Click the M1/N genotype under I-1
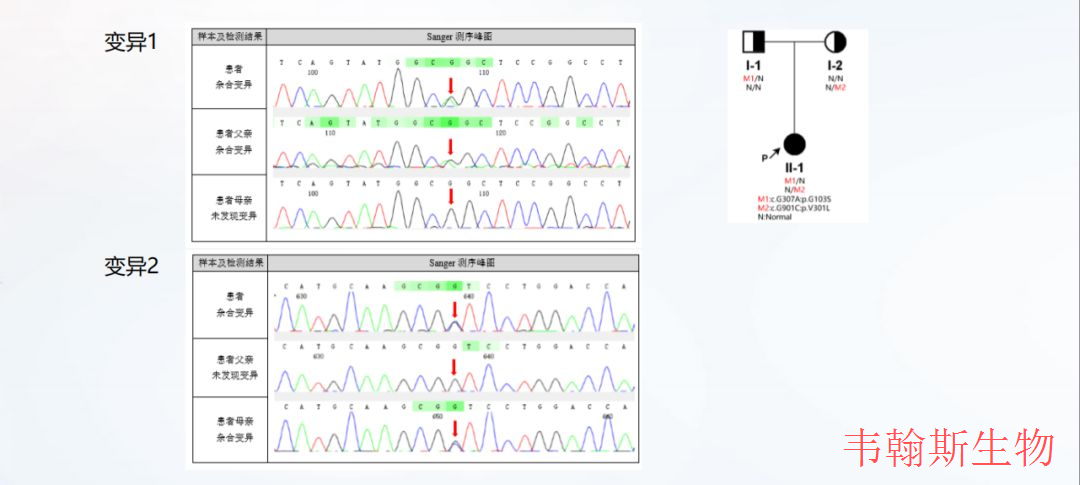This screenshot has height=485, width=1080. (753, 78)
